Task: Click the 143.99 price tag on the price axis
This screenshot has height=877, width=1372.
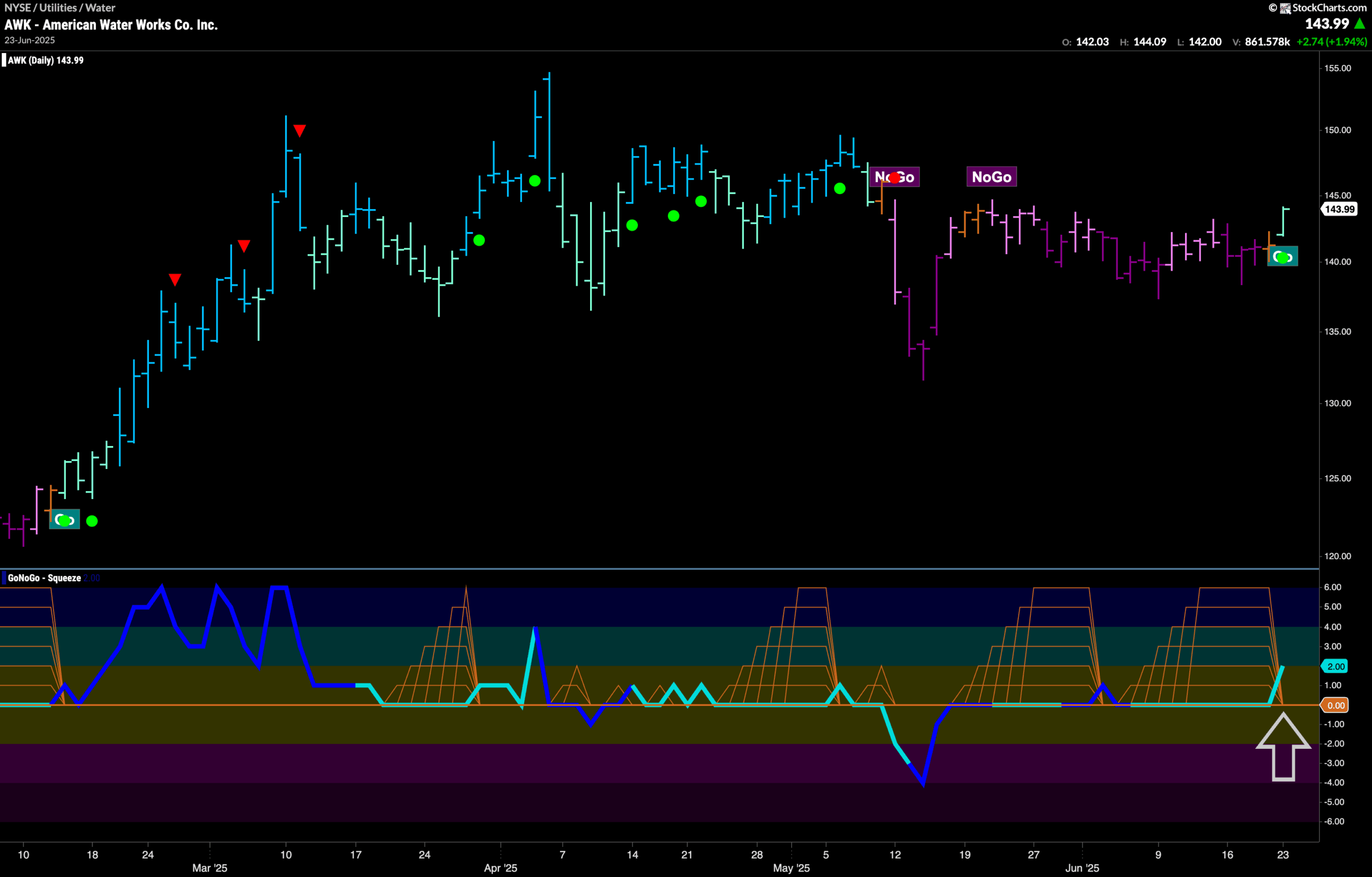Action: tap(1339, 209)
